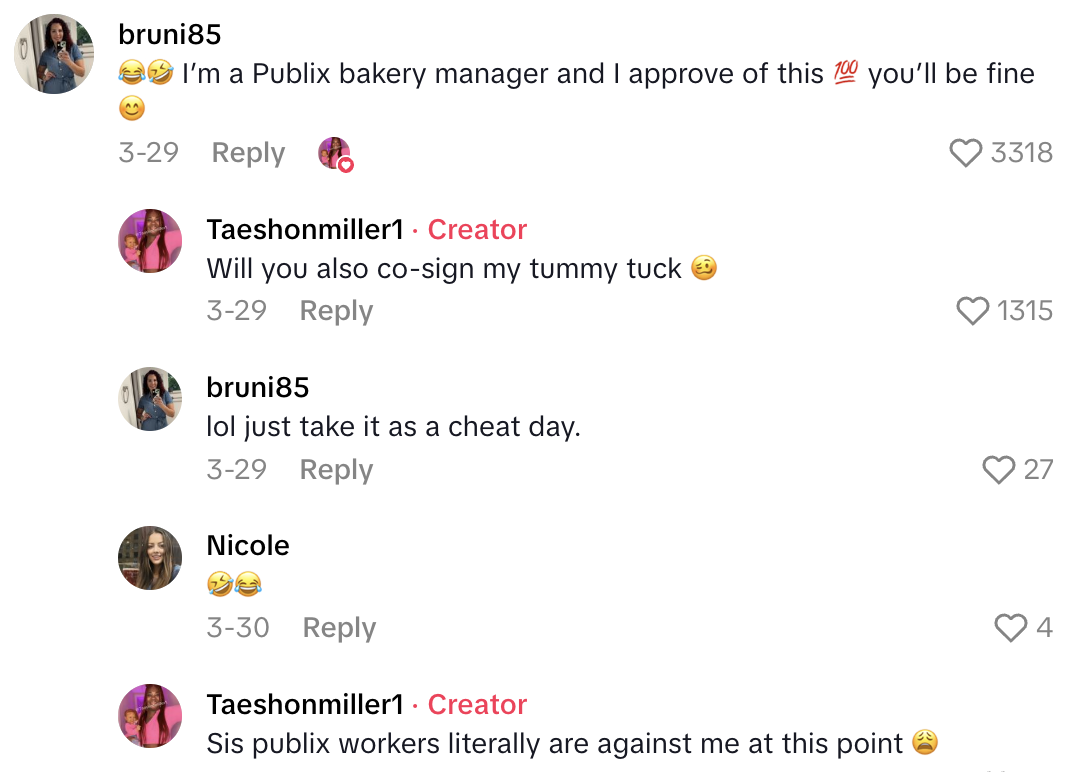Open the Nicole username link
1086x772 pixels.
click(247, 545)
